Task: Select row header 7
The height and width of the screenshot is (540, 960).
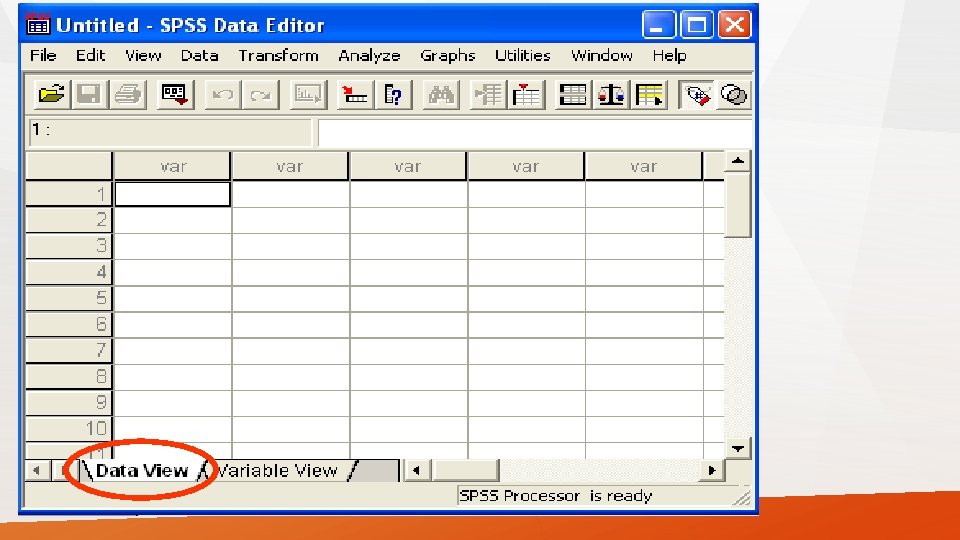Action: click(69, 351)
